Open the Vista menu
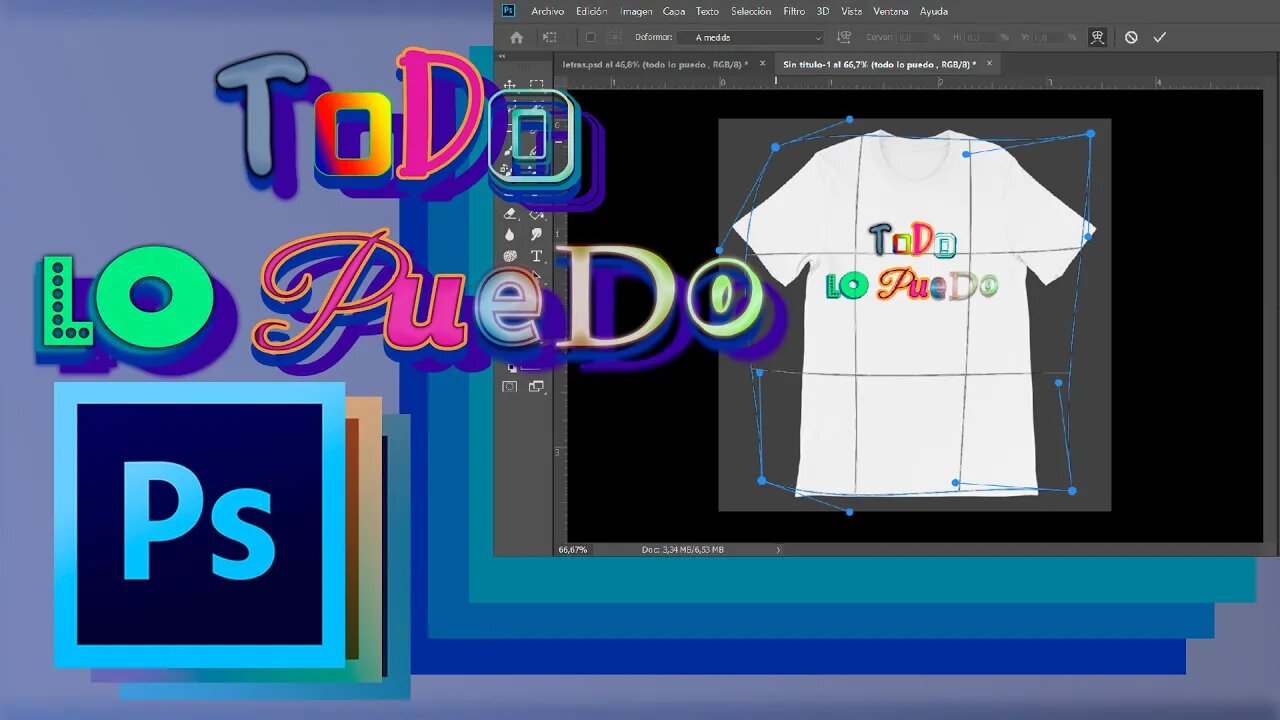This screenshot has height=720, width=1280. tap(851, 11)
